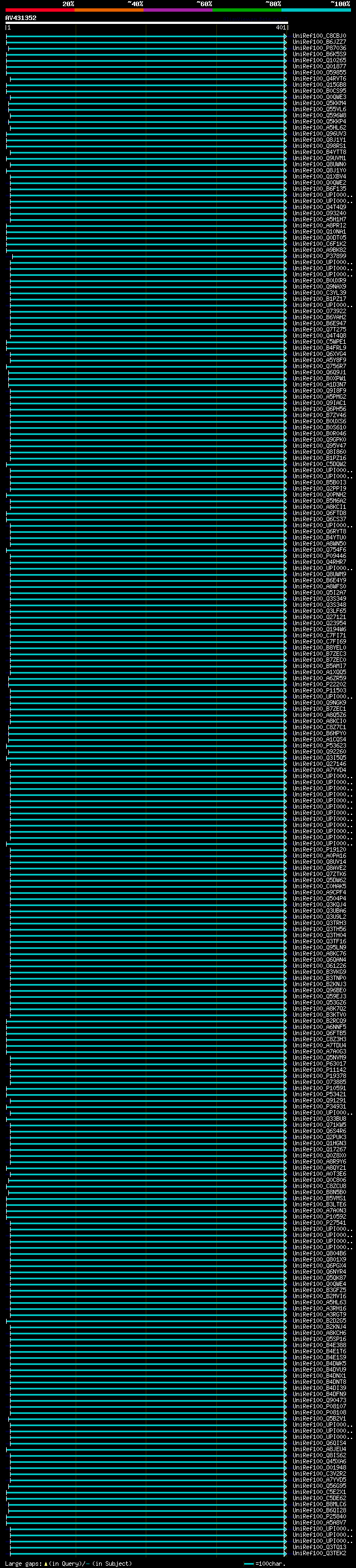This screenshot has height=1568, width=356.
Task: Click hit label UniRef100_P53623
Action: [319, 746]
